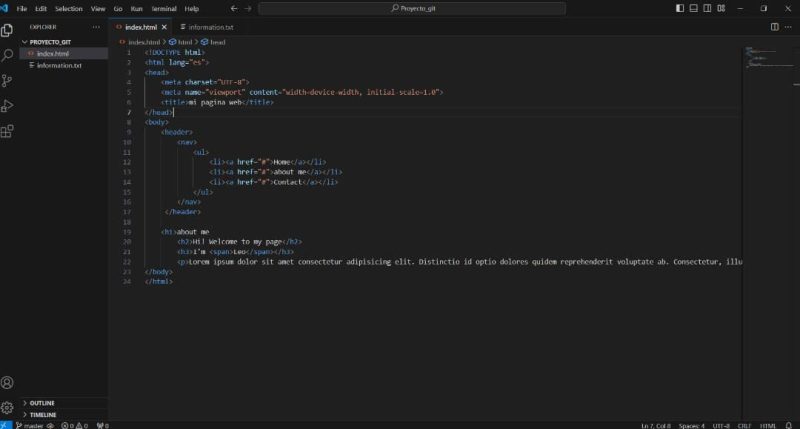This screenshot has width=800, height=429.
Task: Collapse the PROYECTO_GIT folder tree
Action: [51, 42]
